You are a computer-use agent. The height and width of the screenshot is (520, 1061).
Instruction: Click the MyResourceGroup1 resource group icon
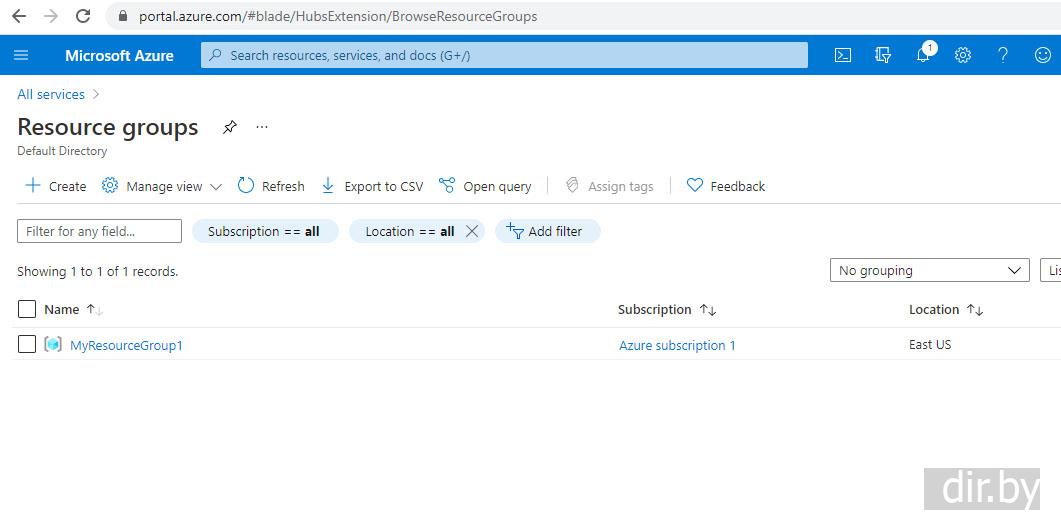click(x=53, y=345)
